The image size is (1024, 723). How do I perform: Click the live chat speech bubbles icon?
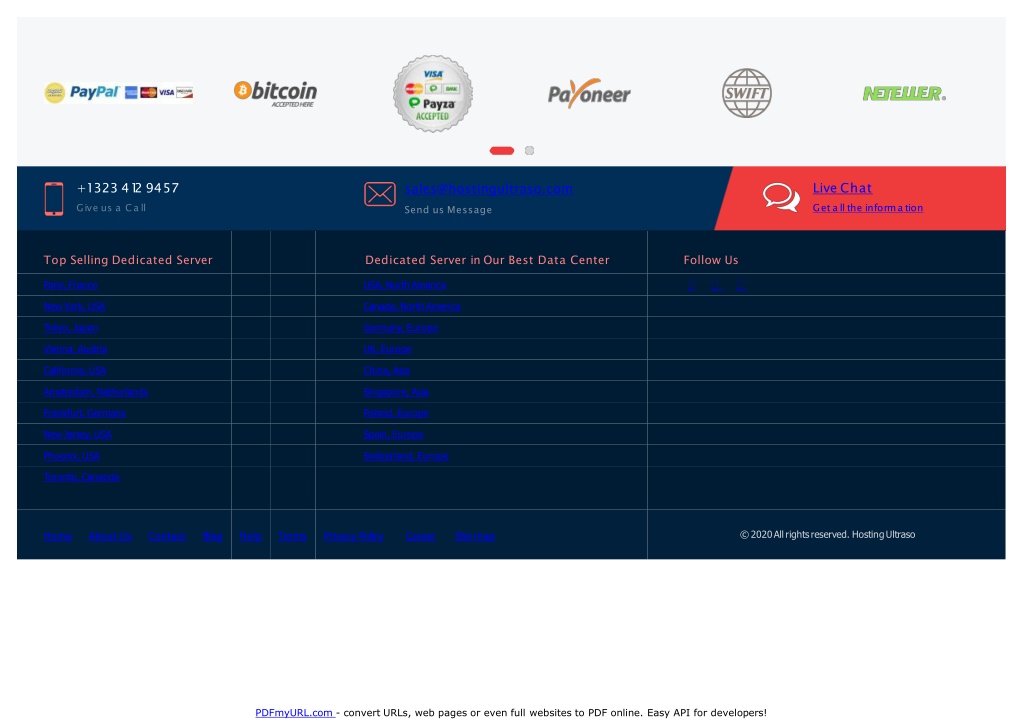pyautogui.click(x=781, y=197)
